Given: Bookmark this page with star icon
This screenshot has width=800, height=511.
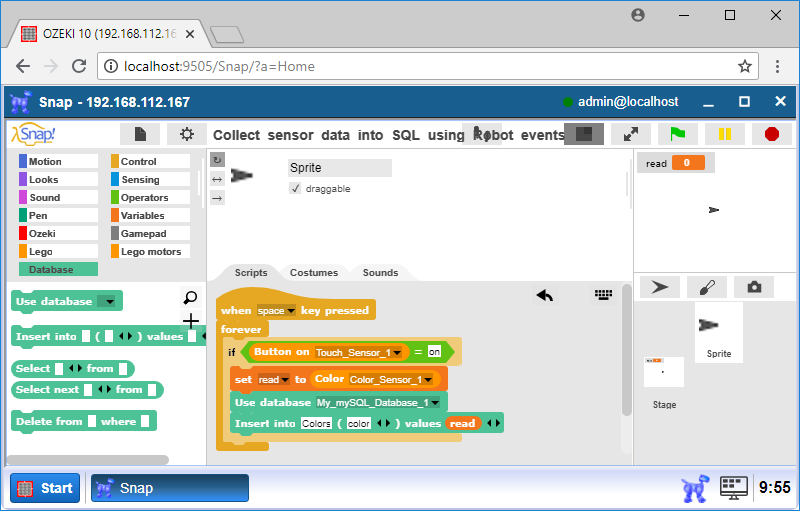Looking at the screenshot, I should click(745, 66).
